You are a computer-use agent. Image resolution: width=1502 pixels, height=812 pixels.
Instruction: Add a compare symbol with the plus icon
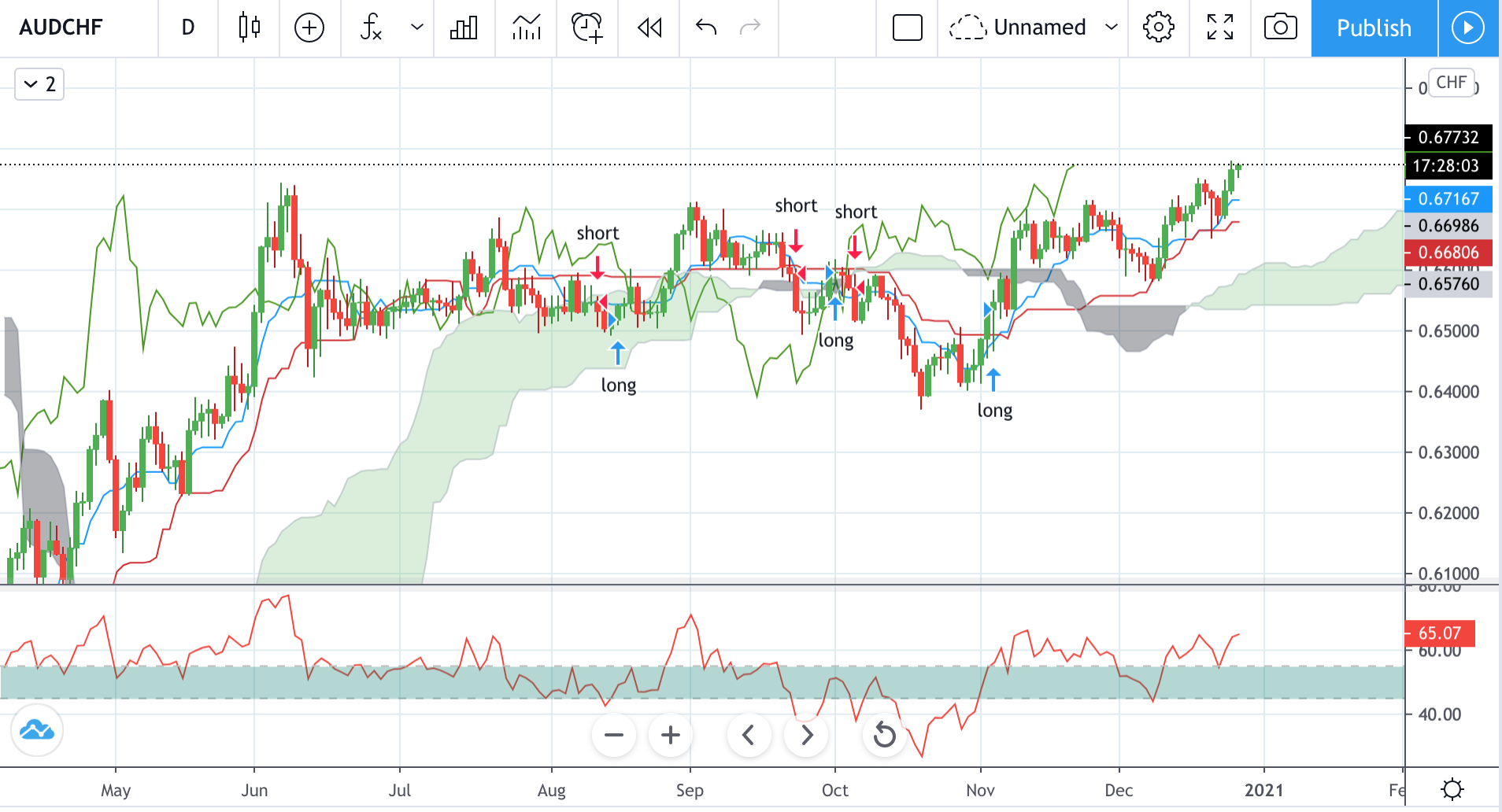click(309, 28)
